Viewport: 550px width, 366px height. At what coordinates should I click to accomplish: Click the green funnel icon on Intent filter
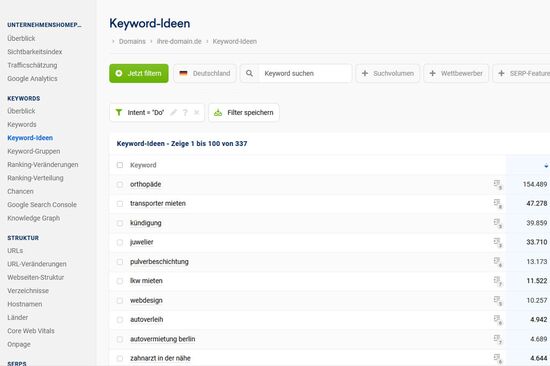119,112
